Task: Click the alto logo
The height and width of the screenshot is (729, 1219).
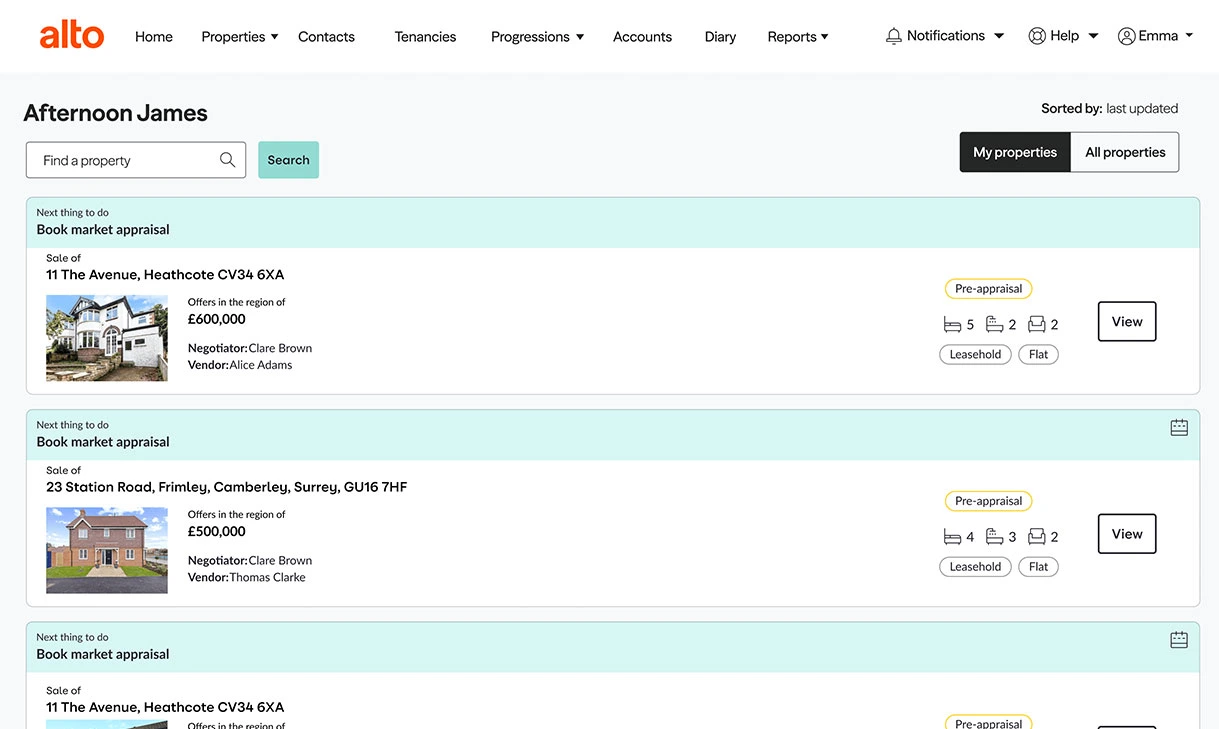Action: [x=71, y=36]
